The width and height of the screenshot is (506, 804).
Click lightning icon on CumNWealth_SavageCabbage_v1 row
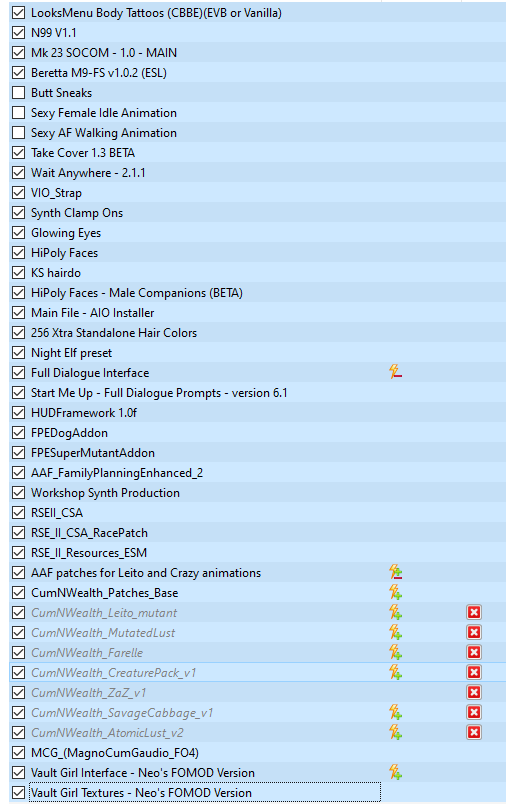coord(395,712)
